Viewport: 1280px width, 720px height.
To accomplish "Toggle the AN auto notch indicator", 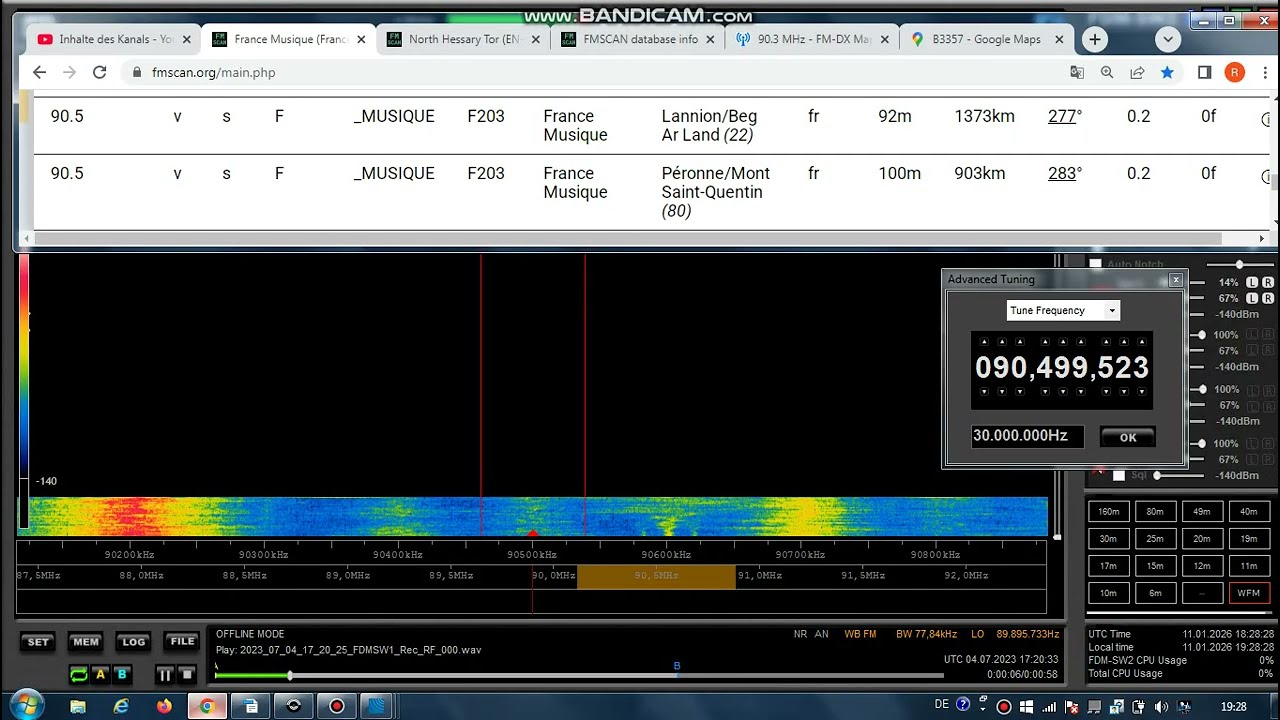I will coord(822,634).
